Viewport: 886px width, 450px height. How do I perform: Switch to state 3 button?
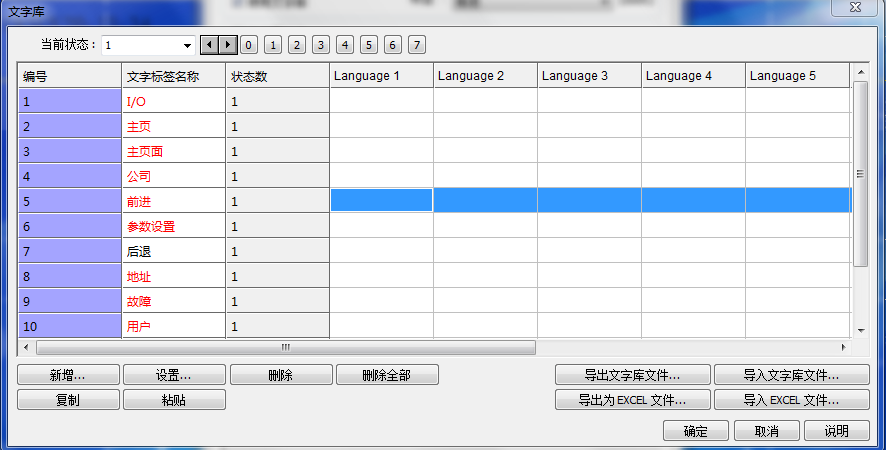tap(320, 45)
